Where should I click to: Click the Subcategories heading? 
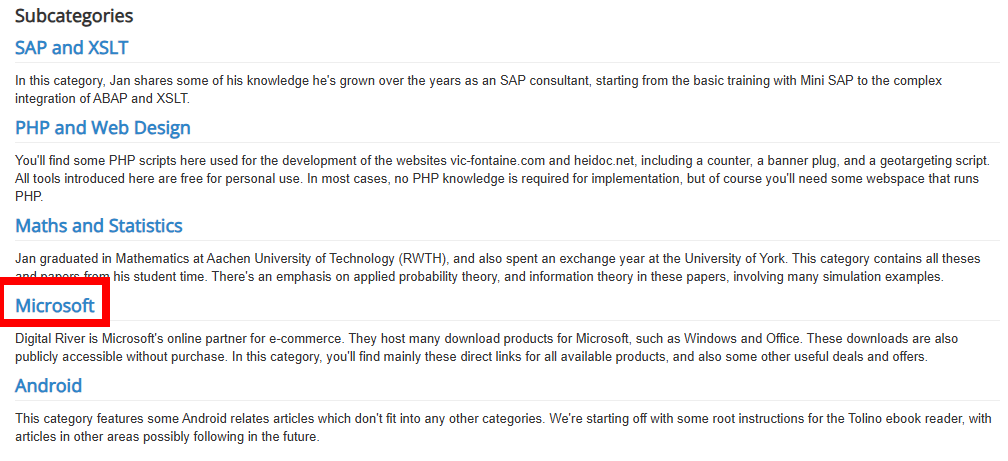(74, 16)
